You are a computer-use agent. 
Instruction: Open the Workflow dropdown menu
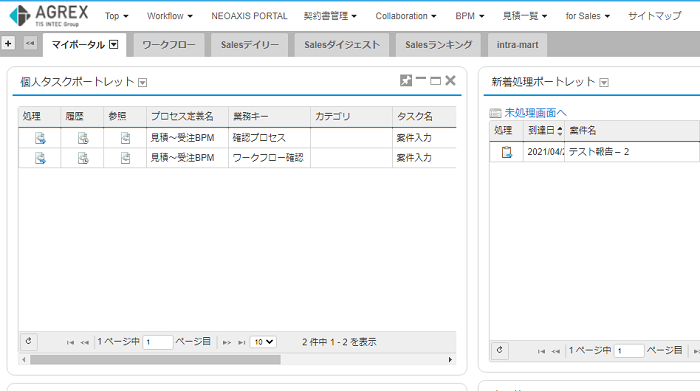170,16
